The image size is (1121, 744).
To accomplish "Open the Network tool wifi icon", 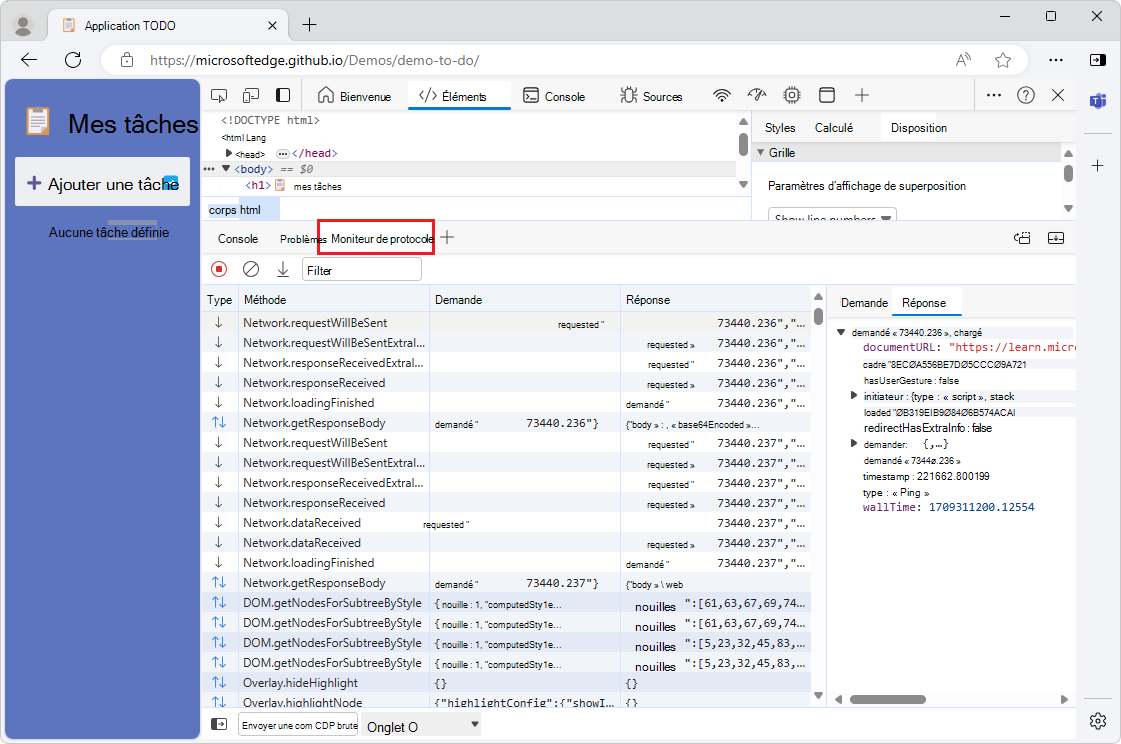I will pos(721,96).
